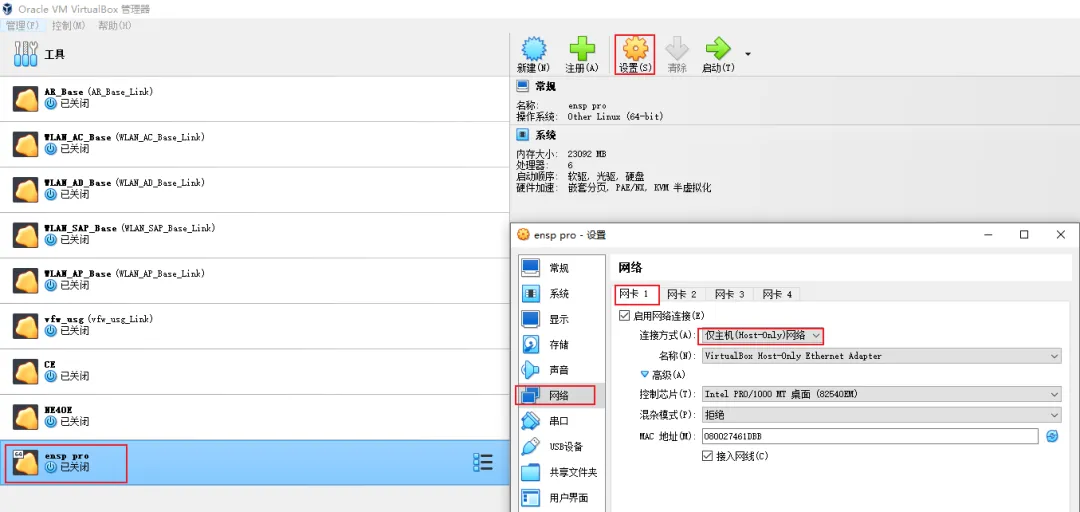Open the 帮助(H) menu
Image resolution: width=1080 pixels, height=512 pixels.
click(114, 25)
